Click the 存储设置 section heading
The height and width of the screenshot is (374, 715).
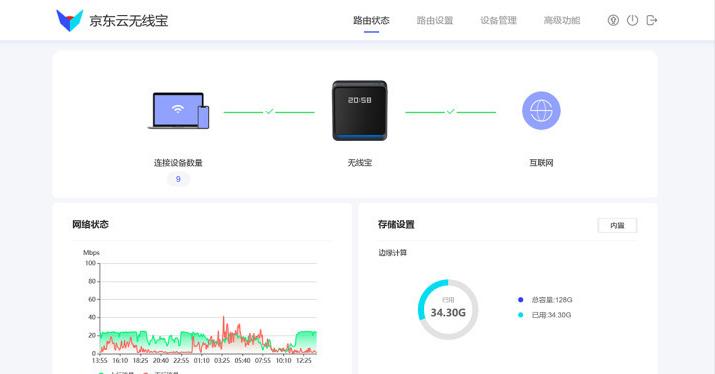click(396, 224)
